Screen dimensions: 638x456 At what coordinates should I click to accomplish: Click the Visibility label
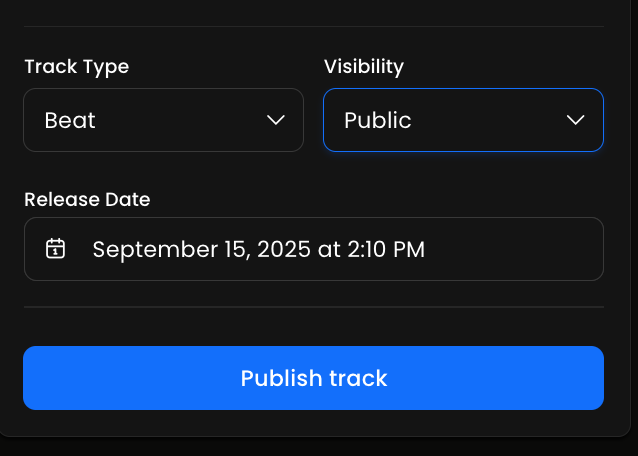tap(364, 67)
